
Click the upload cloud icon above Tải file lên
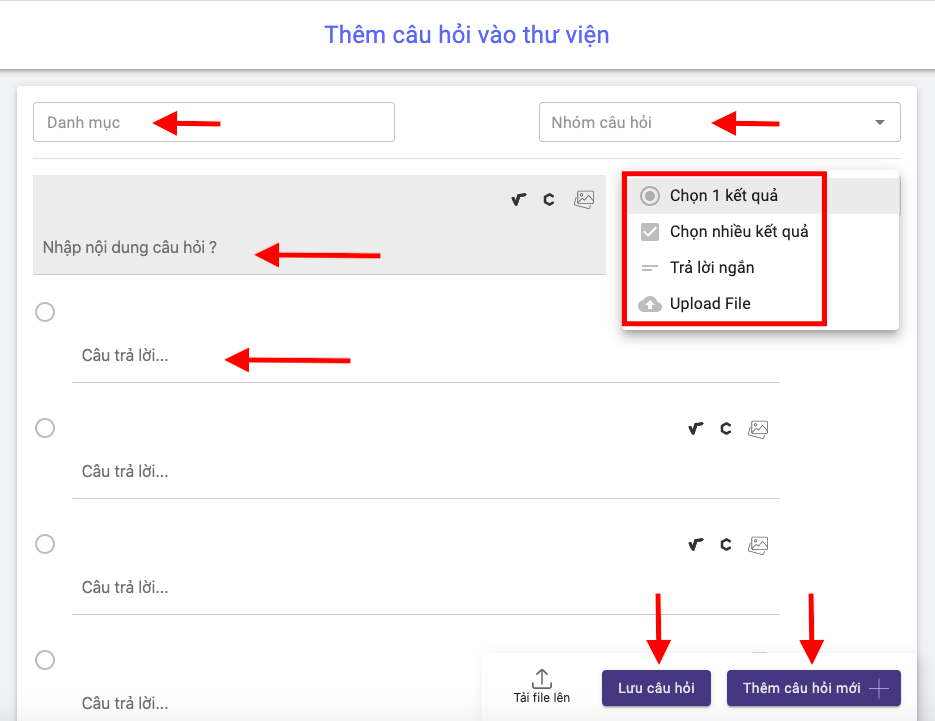pos(542,678)
